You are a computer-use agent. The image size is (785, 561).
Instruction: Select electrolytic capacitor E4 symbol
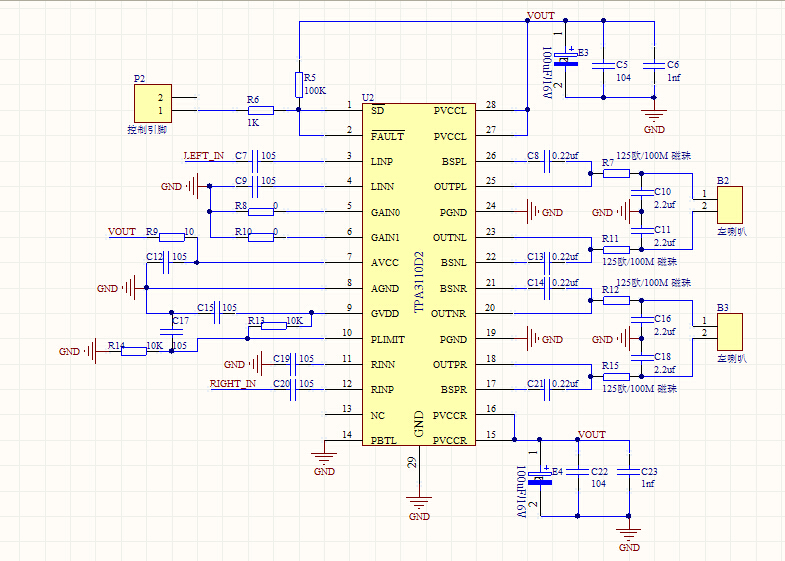click(x=540, y=477)
